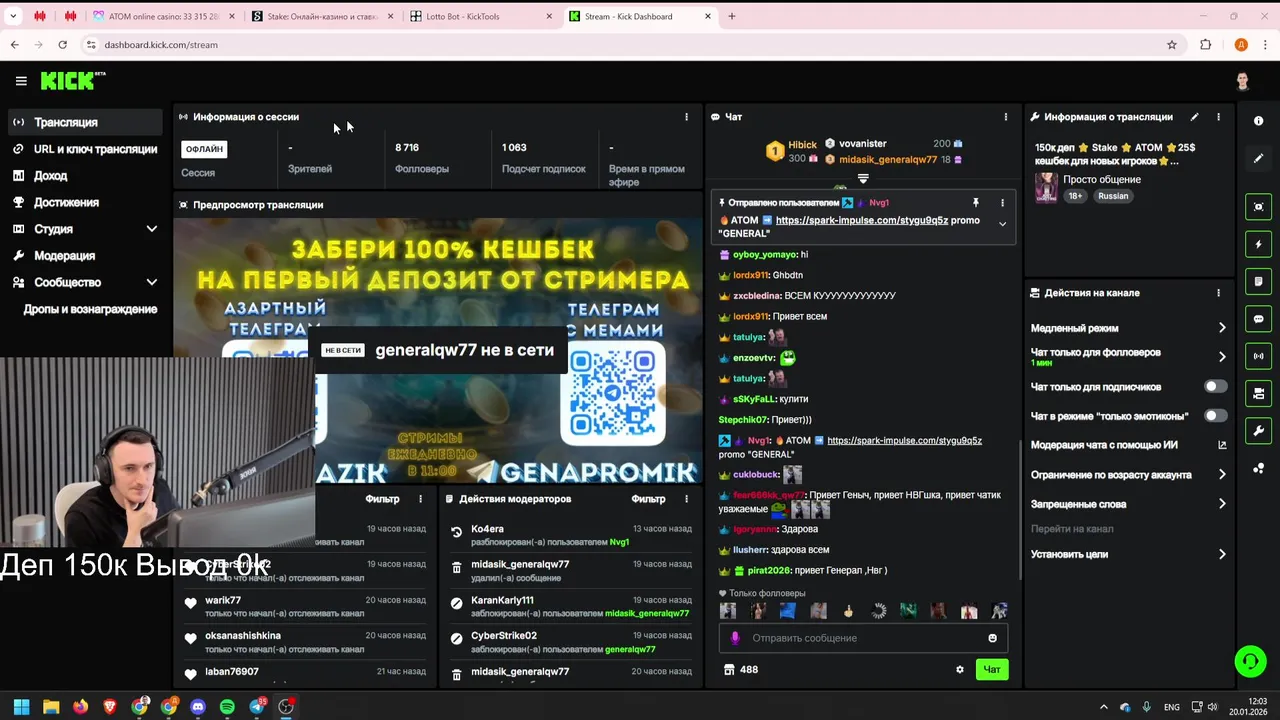Open the green support chat bubble
1280x720 pixels.
click(x=1249, y=661)
